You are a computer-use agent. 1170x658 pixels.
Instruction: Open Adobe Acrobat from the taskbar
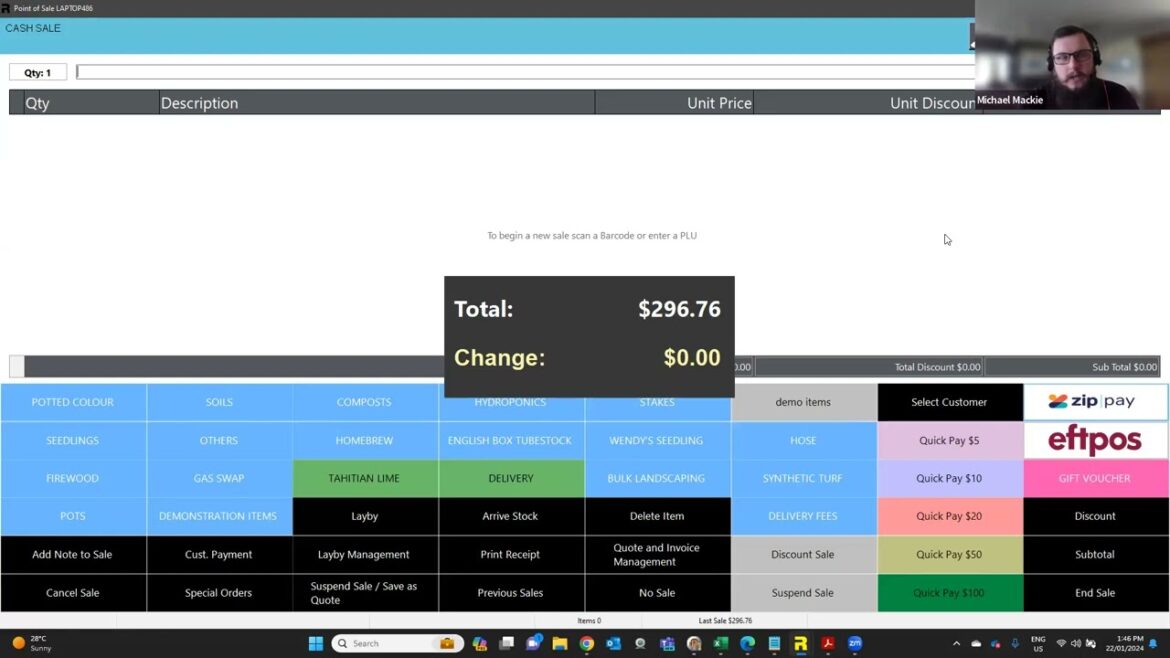click(827, 643)
